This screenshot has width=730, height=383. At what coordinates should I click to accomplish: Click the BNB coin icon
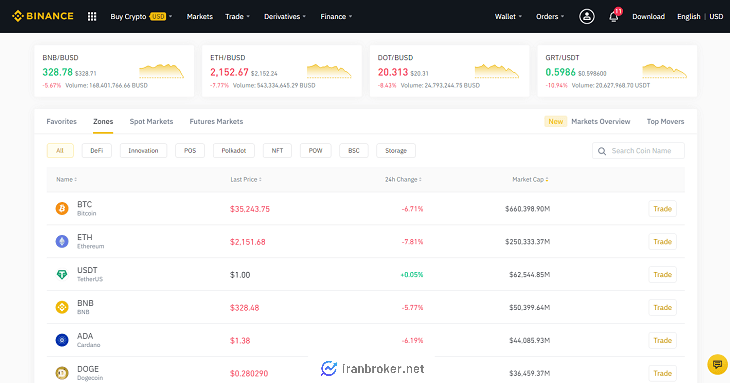pyautogui.click(x=62, y=307)
